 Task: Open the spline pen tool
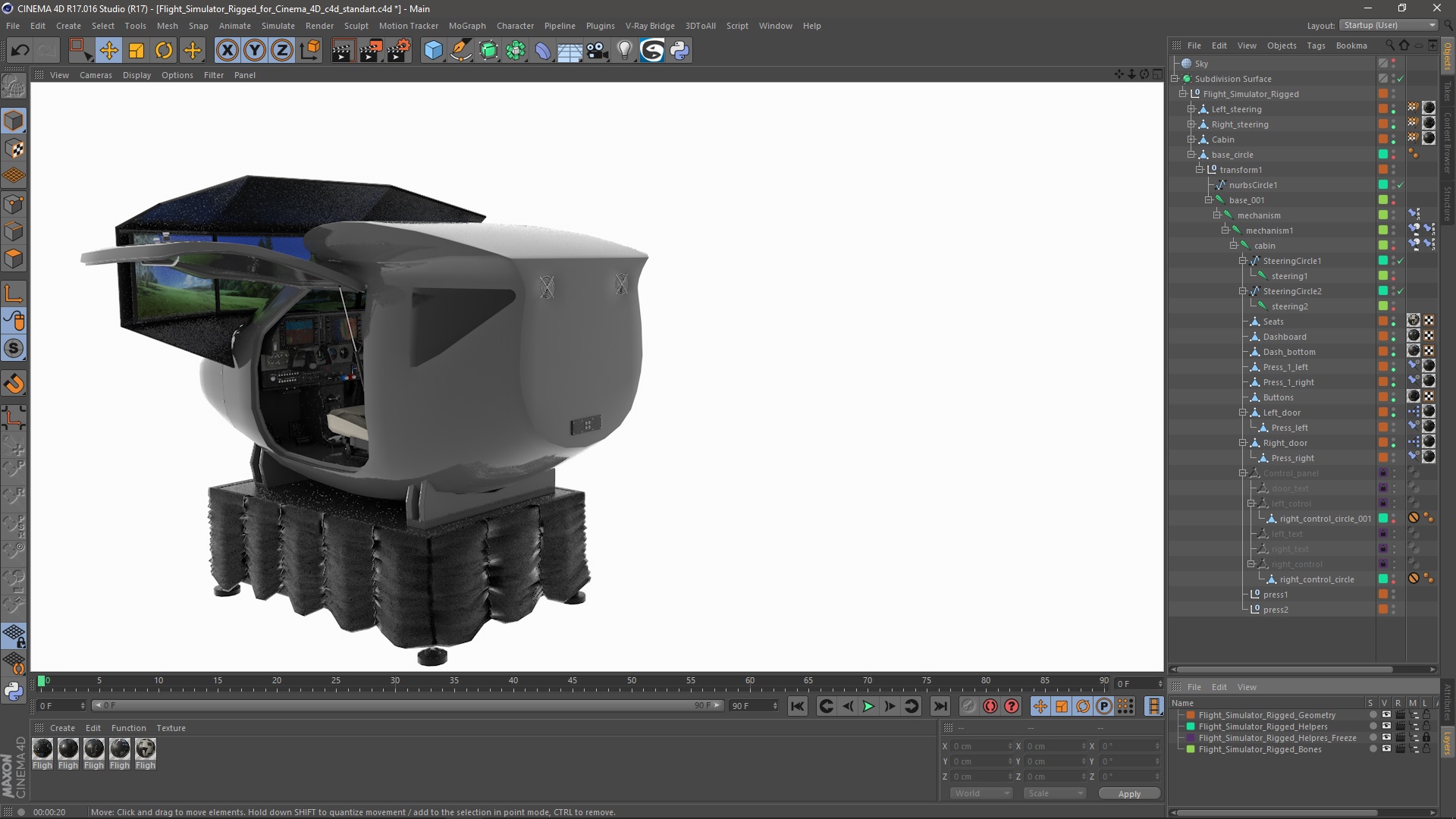461,51
